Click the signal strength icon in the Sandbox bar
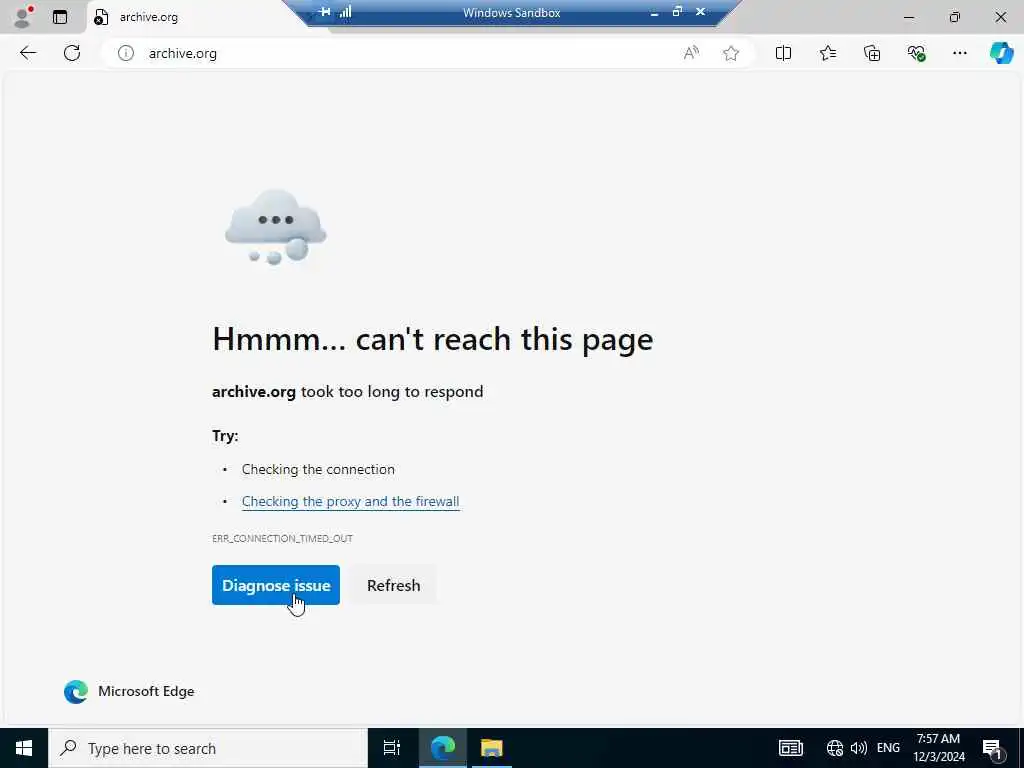 click(x=345, y=12)
